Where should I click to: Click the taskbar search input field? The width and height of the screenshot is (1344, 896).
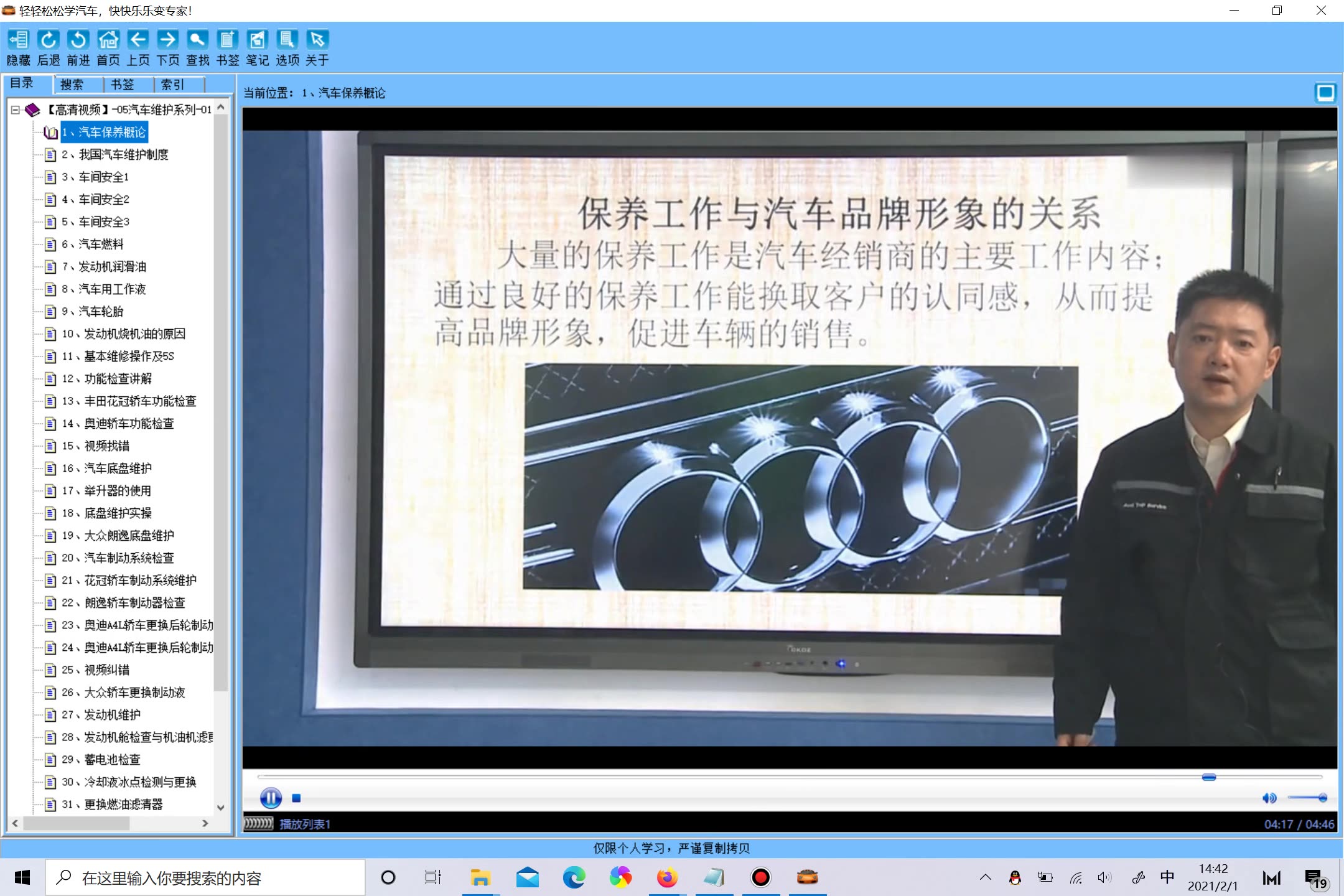pyautogui.click(x=205, y=878)
